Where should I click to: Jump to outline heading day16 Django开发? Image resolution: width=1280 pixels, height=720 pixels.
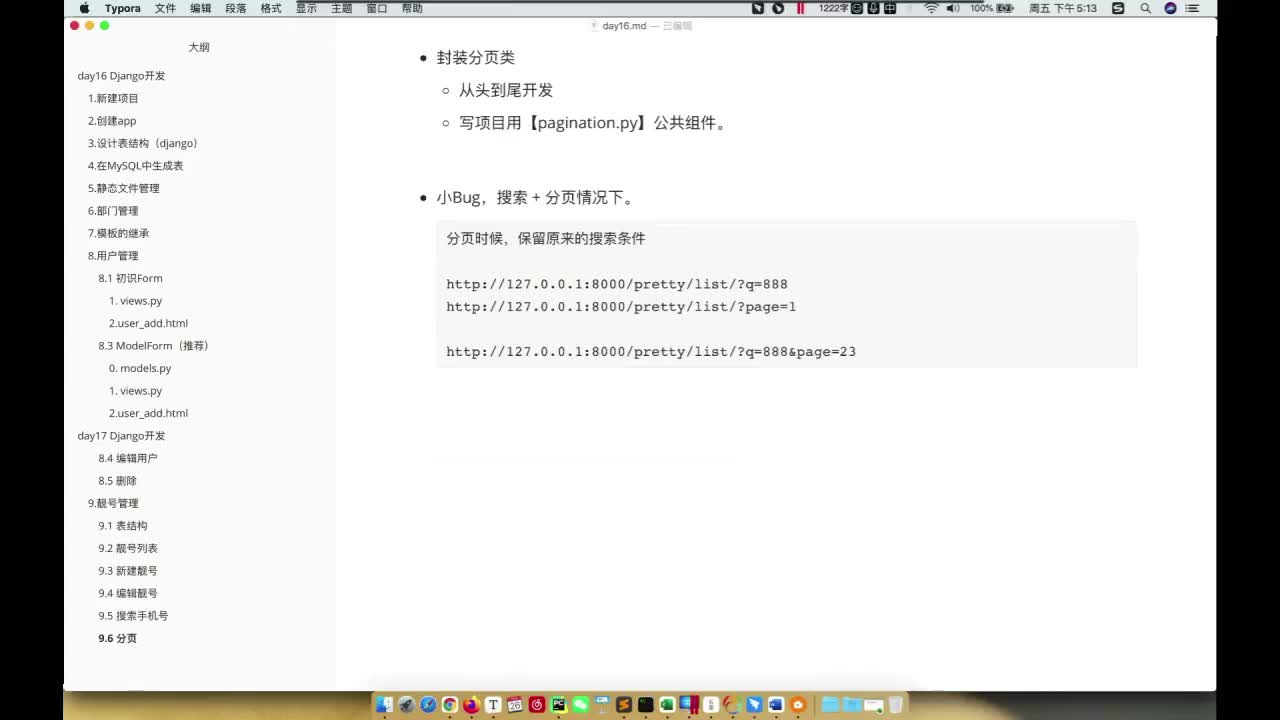pyautogui.click(x=121, y=76)
